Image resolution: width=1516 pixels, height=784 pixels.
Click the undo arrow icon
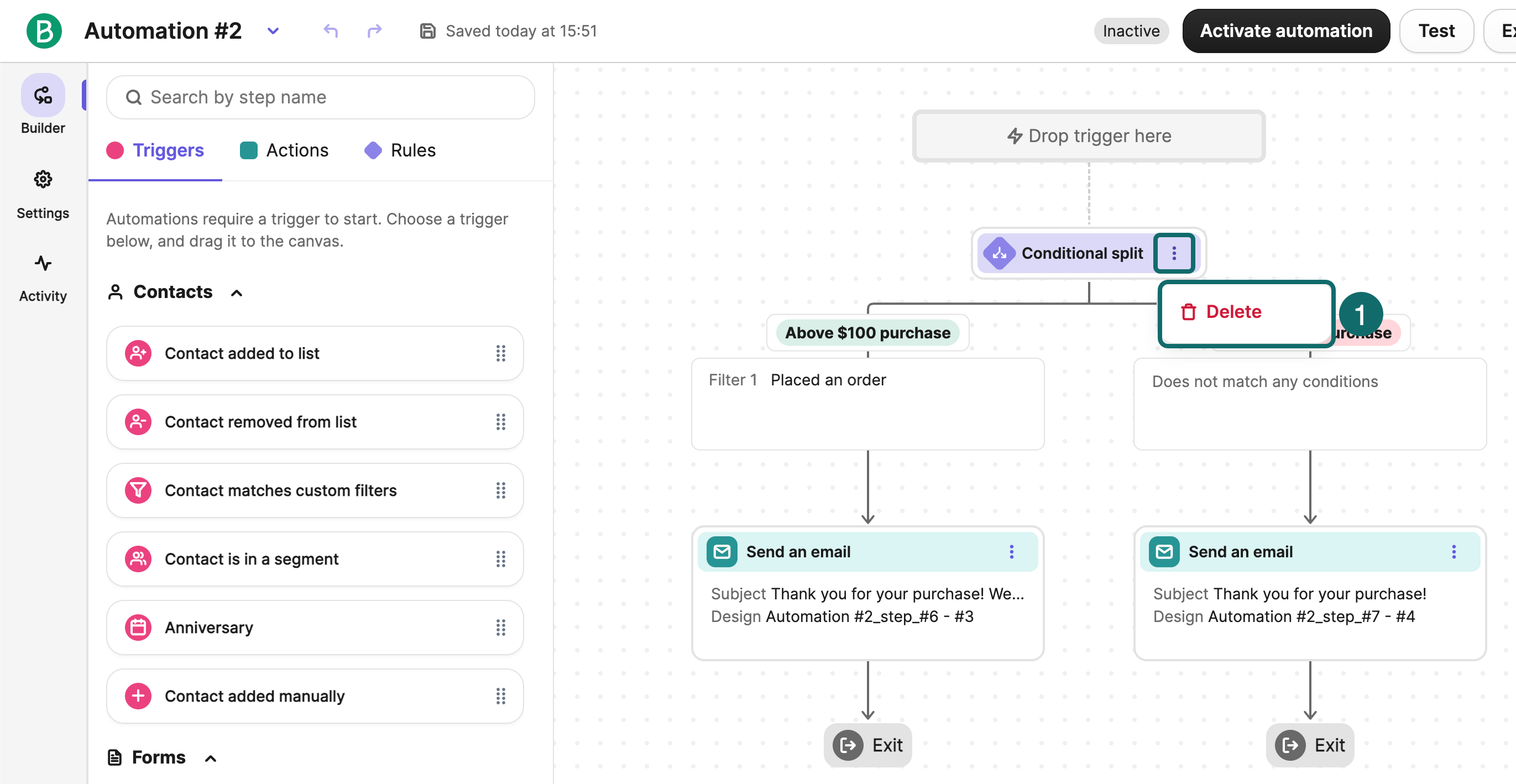coord(331,30)
